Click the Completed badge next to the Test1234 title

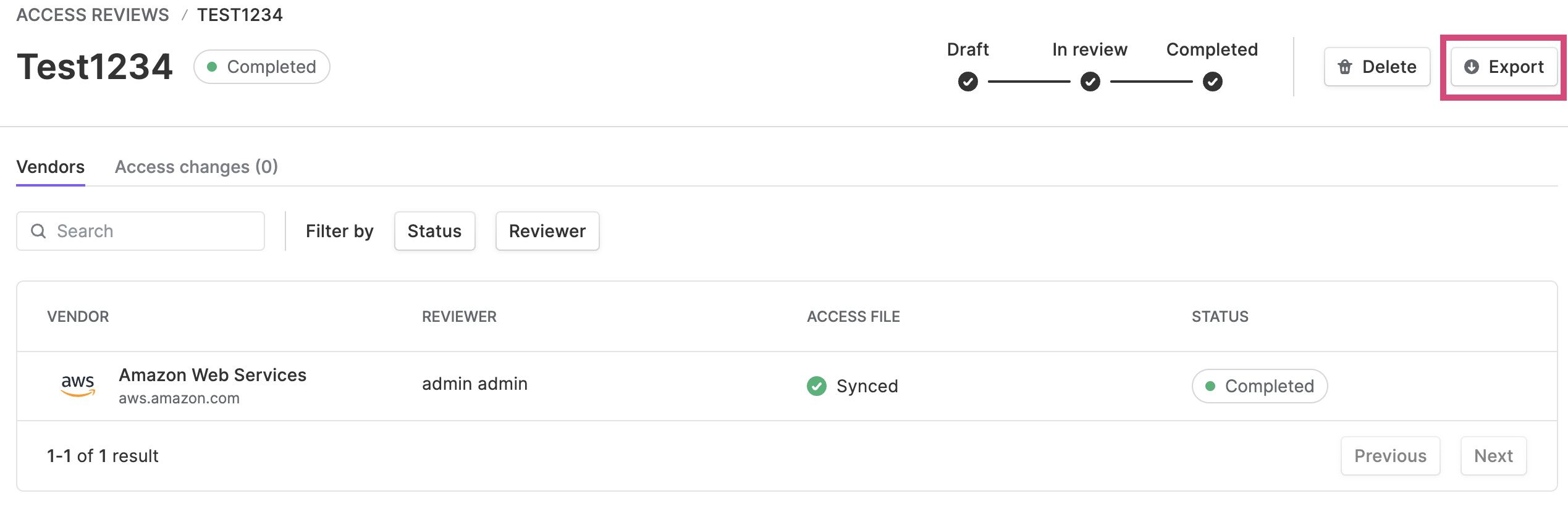(x=262, y=67)
